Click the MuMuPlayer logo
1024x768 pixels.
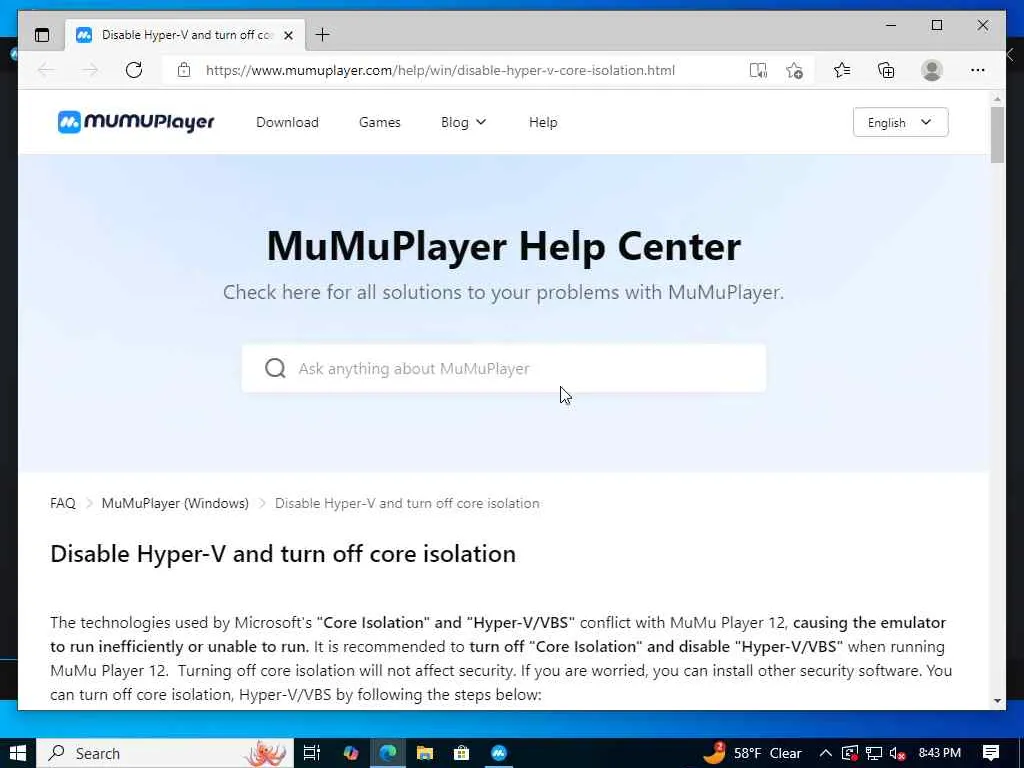pyautogui.click(x=136, y=121)
